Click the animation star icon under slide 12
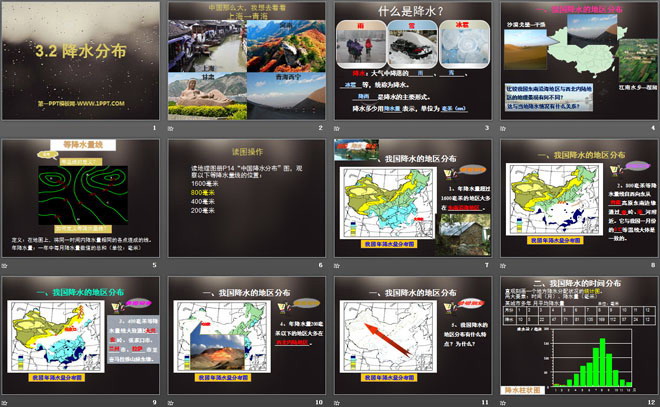Screen dimensions: 660x407 pos(503,403)
